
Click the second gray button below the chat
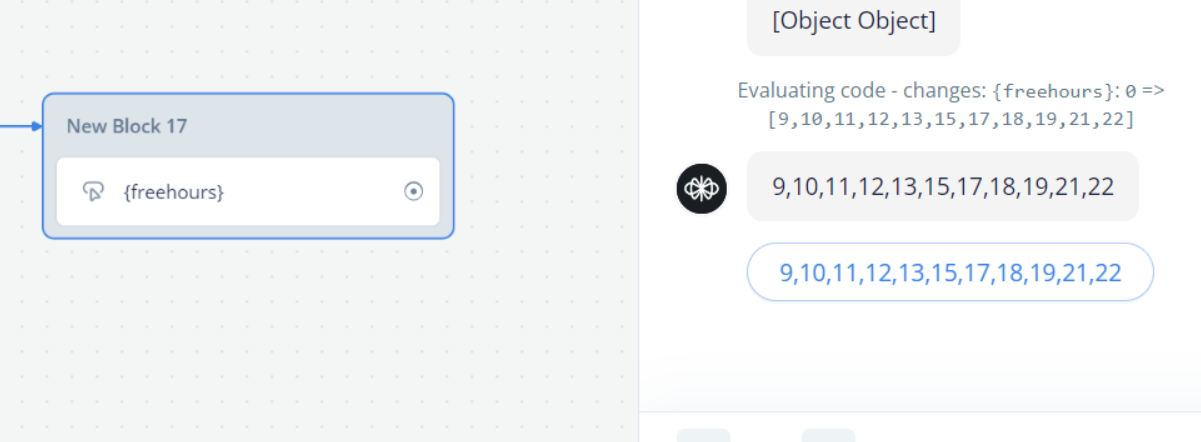click(x=828, y=435)
